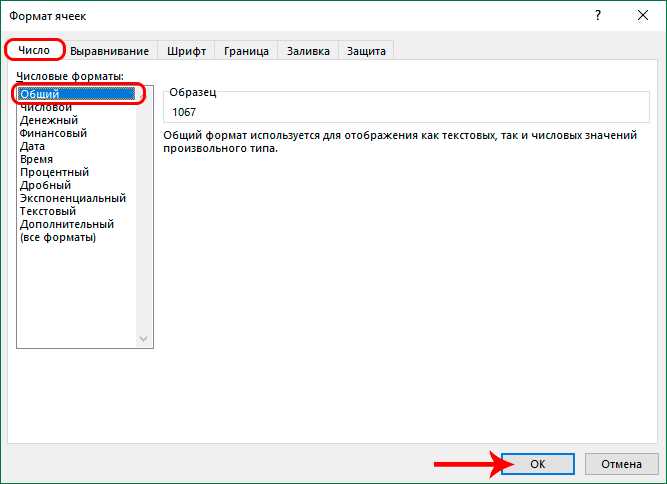Select Числовой in the formats list
667x484 pixels.
click(x=77, y=107)
